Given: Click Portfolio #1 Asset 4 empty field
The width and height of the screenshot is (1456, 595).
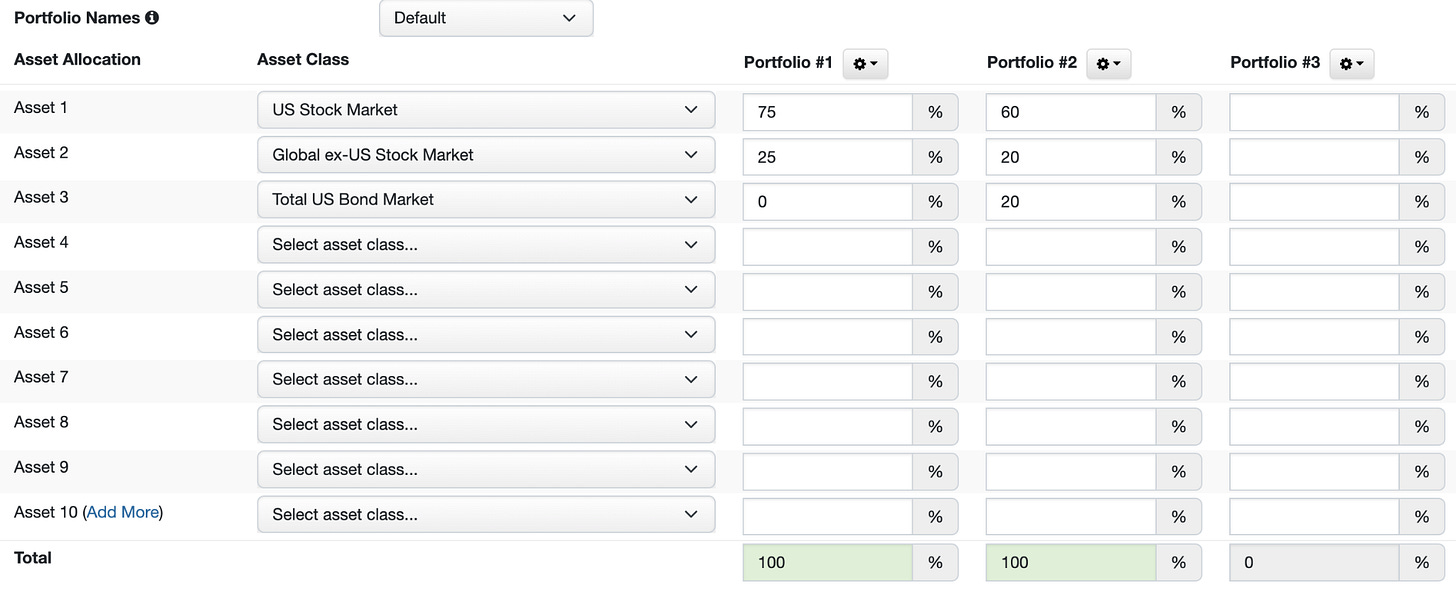Looking at the screenshot, I should point(827,247).
